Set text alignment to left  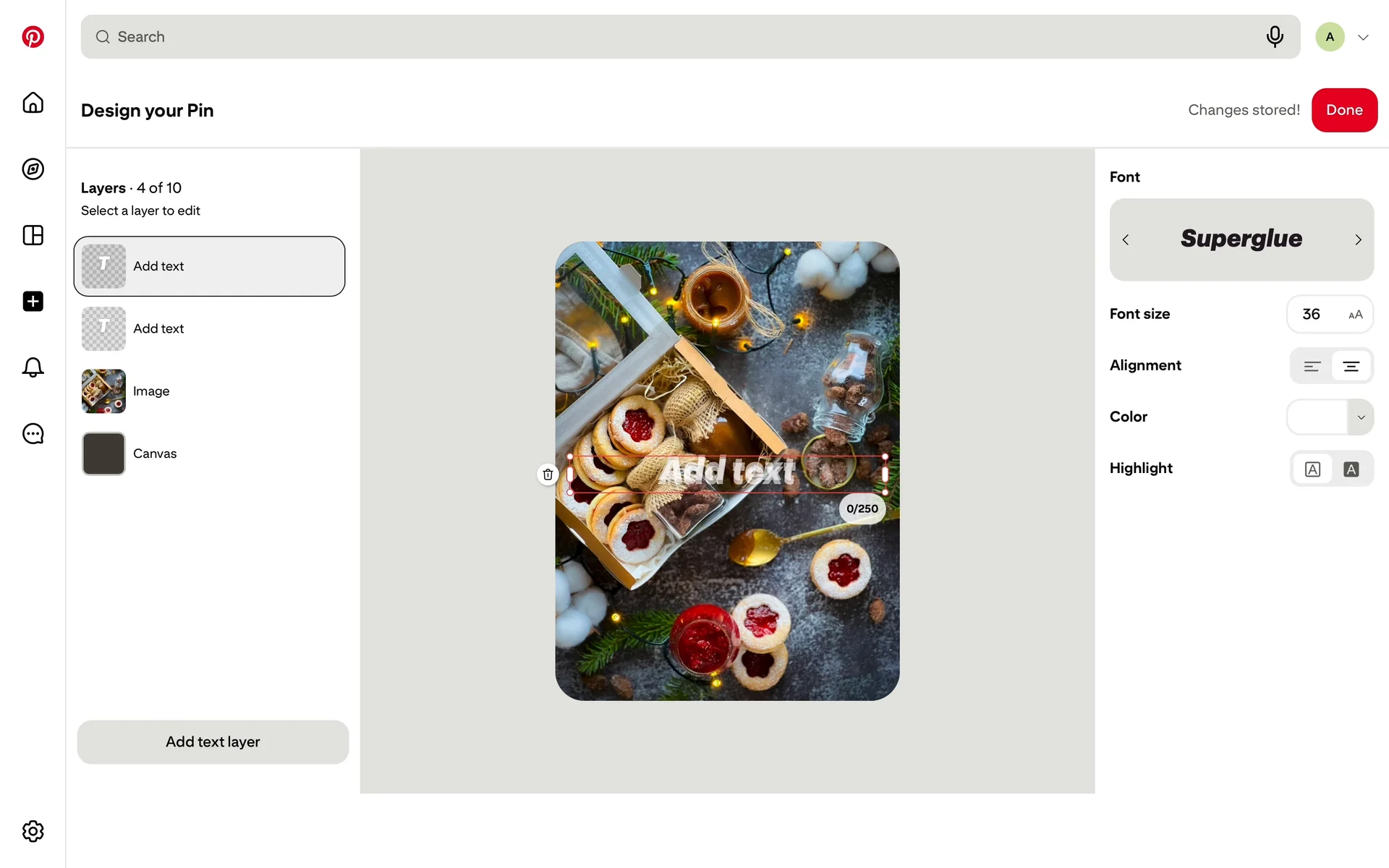click(x=1312, y=366)
